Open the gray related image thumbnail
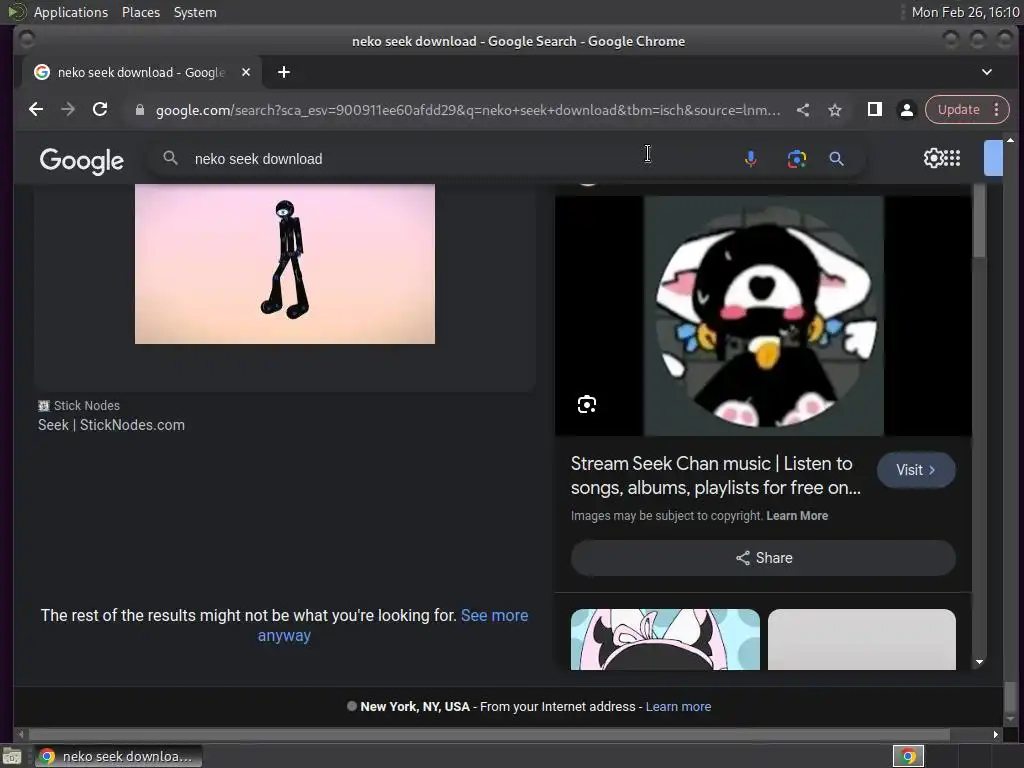 point(862,639)
